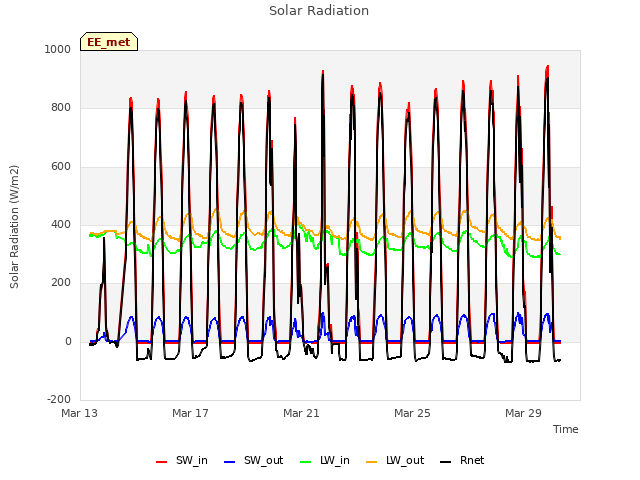The height and width of the screenshot is (480, 640).
Task: Click the orange LW_out legend swatch
Action: coord(372,462)
